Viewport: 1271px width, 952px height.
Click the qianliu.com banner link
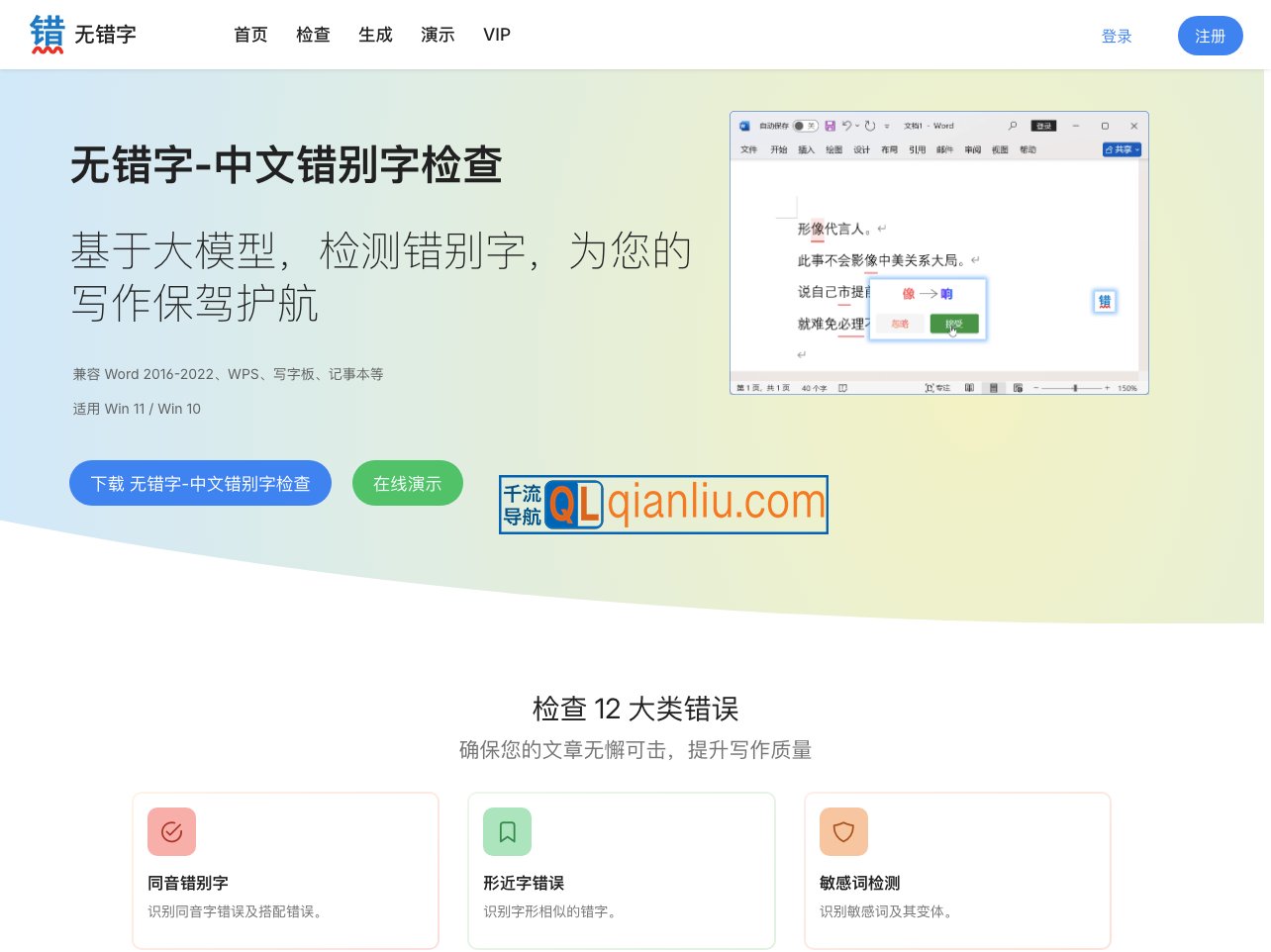[663, 505]
